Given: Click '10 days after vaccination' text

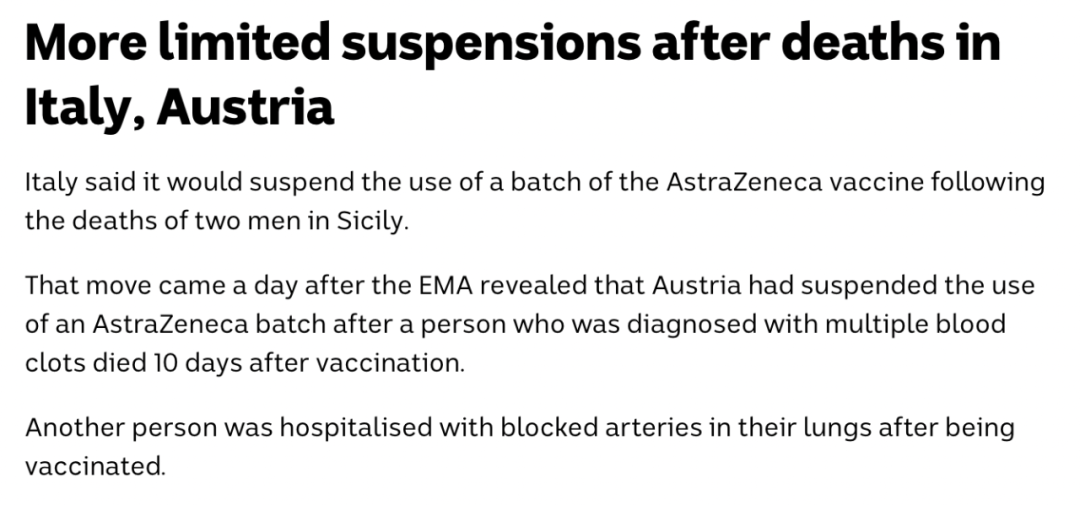Looking at the screenshot, I should (306, 362).
